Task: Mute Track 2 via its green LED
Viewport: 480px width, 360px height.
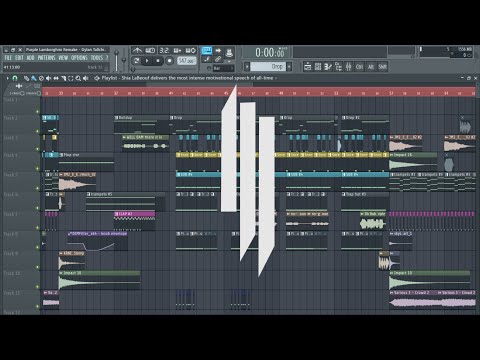Action: tap(37, 131)
